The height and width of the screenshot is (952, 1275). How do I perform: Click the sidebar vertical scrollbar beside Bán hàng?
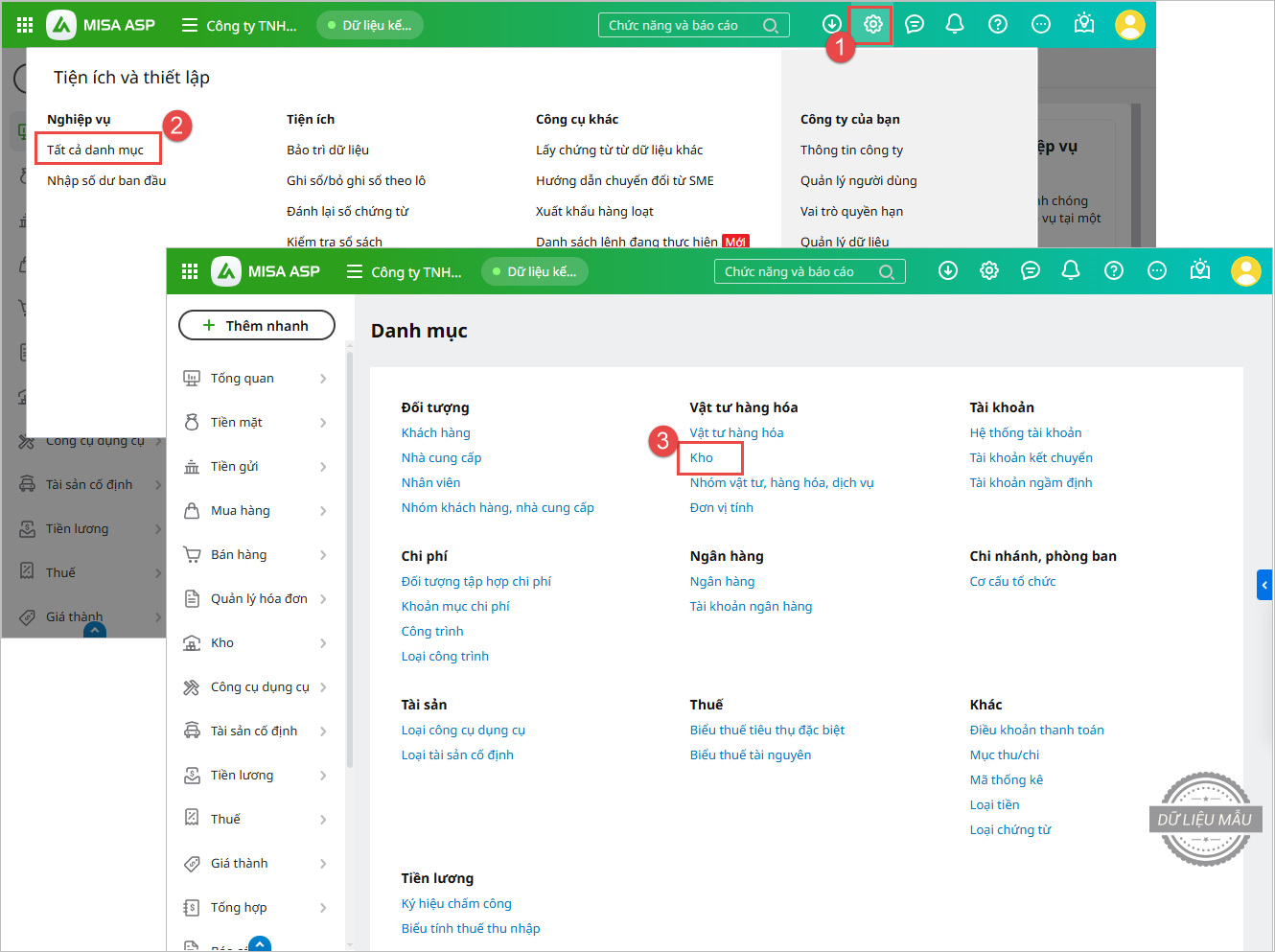pyautogui.click(x=350, y=556)
